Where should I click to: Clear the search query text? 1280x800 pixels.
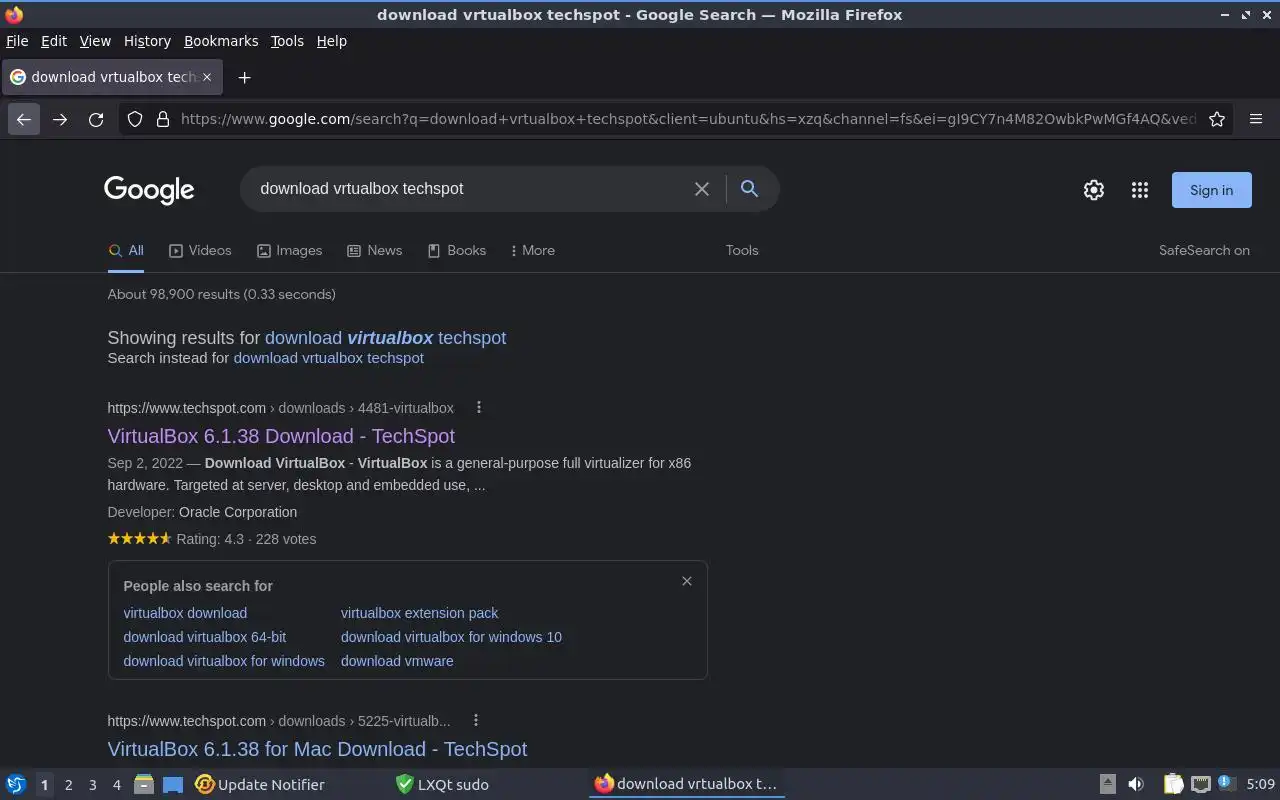point(702,189)
